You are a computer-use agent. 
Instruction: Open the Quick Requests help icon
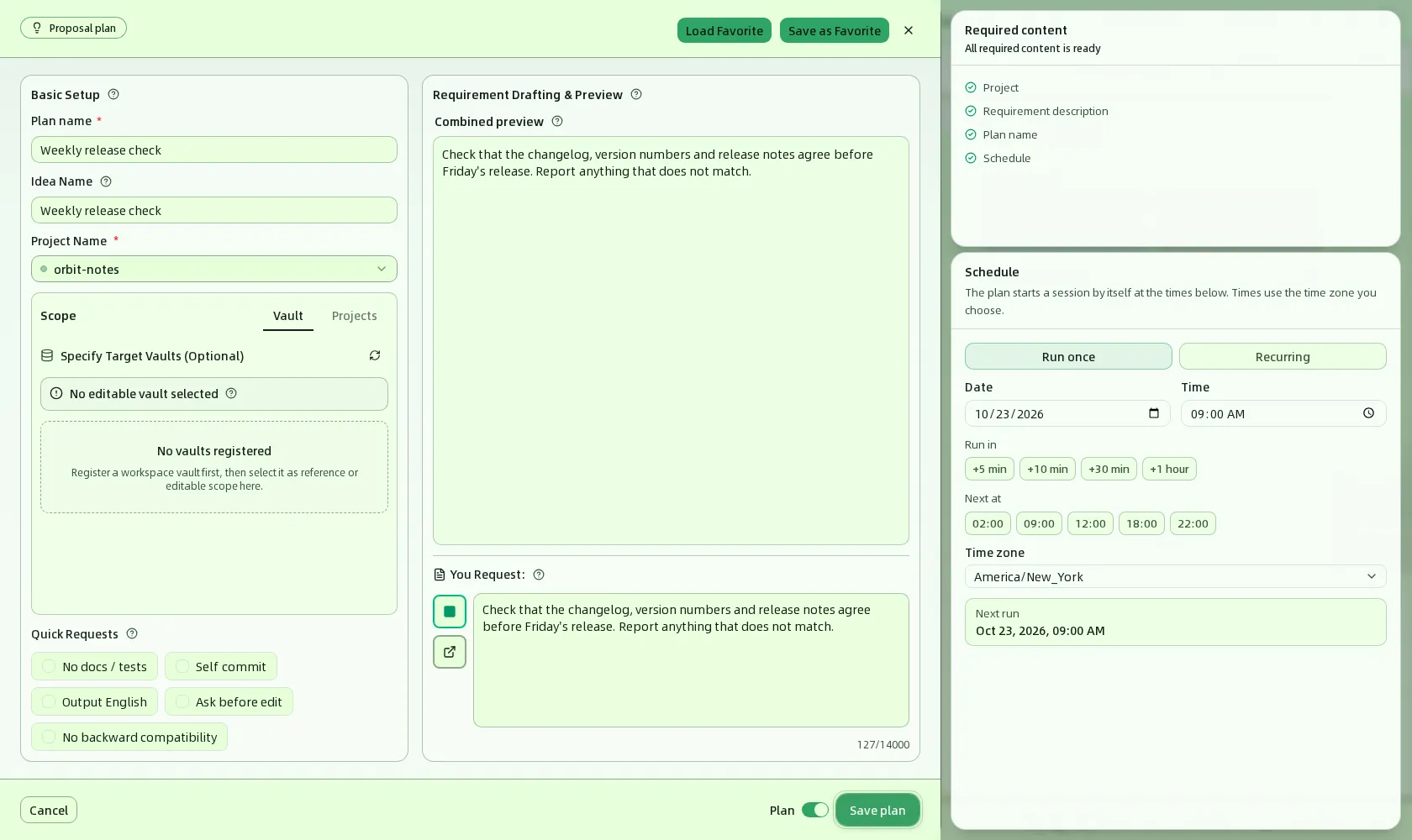pos(132,633)
